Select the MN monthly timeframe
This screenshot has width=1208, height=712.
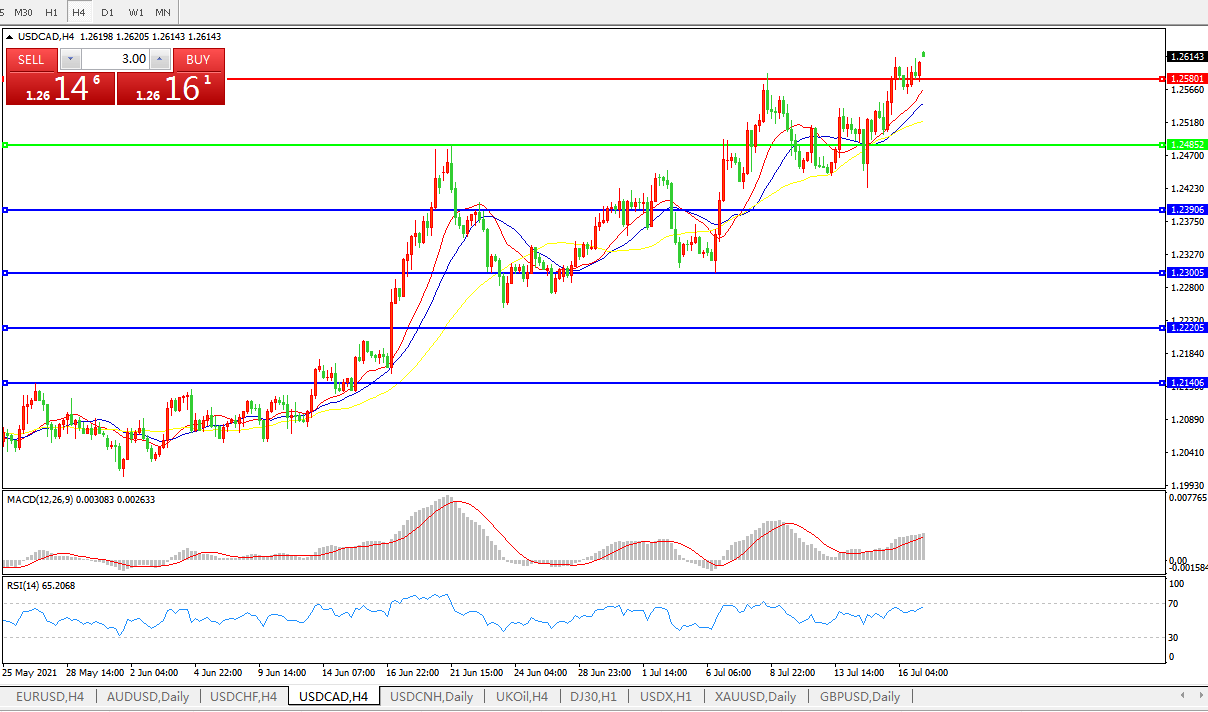pyautogui.click(x=163, y=12)
